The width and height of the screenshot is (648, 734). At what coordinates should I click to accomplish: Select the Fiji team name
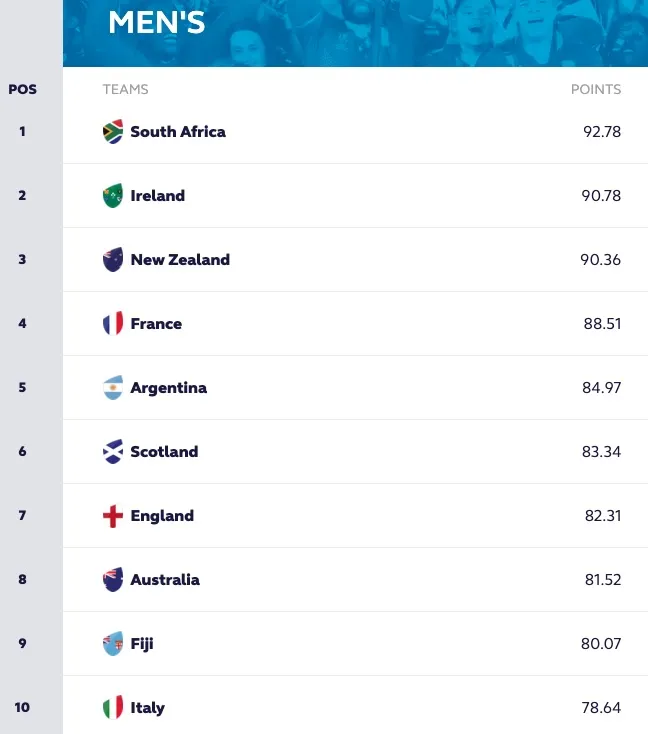142,644
